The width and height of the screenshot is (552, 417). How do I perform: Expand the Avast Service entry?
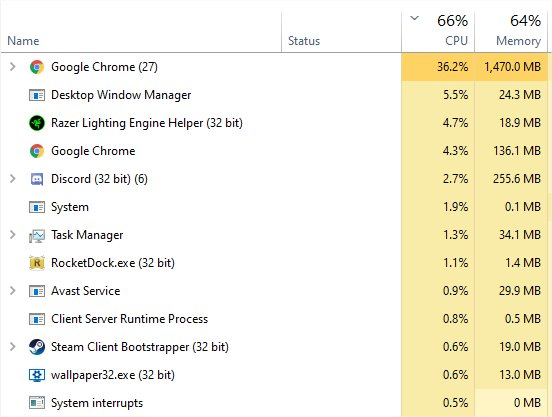pyautogui.click(x=13, y=291)
